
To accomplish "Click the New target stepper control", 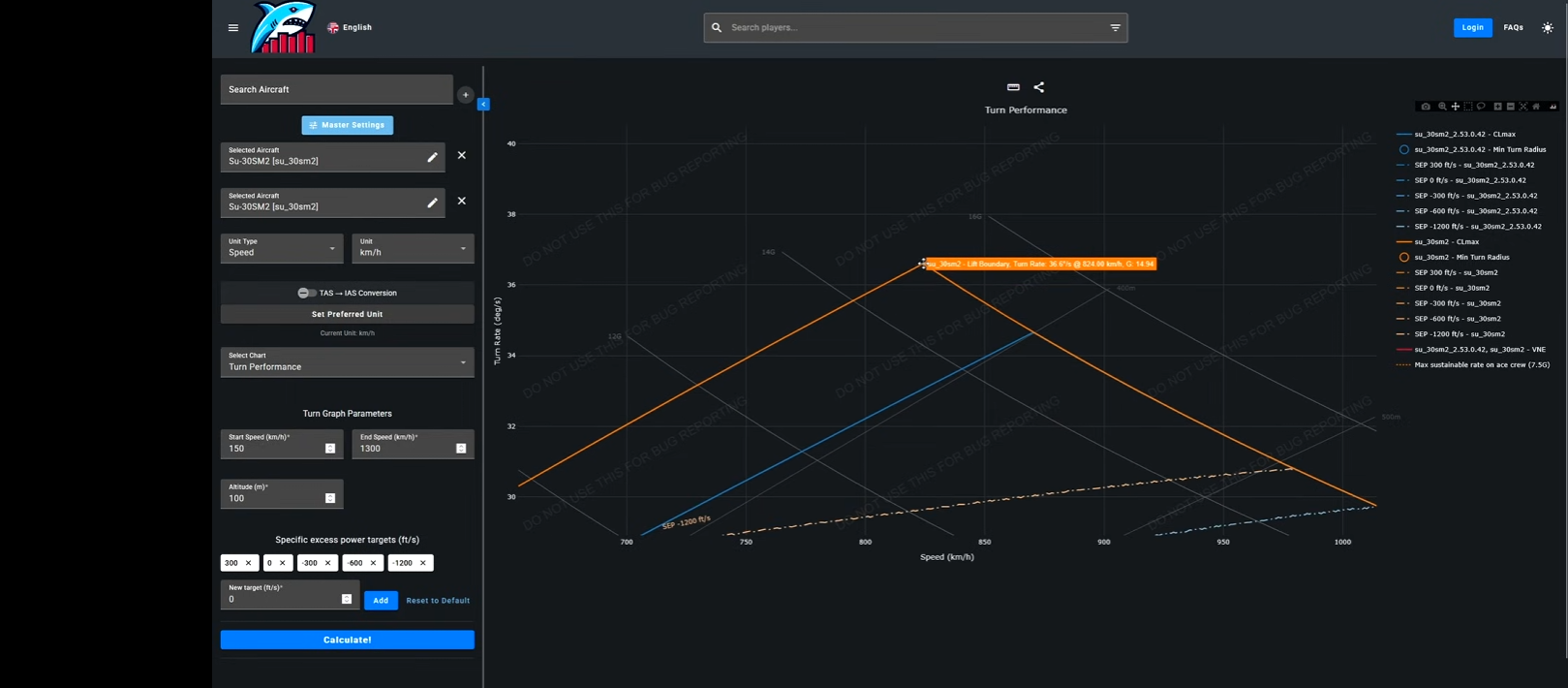I will [347, 599].
